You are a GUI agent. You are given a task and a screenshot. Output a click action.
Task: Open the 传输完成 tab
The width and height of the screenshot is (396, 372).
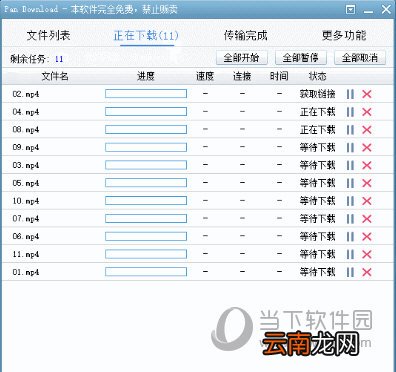246,35
